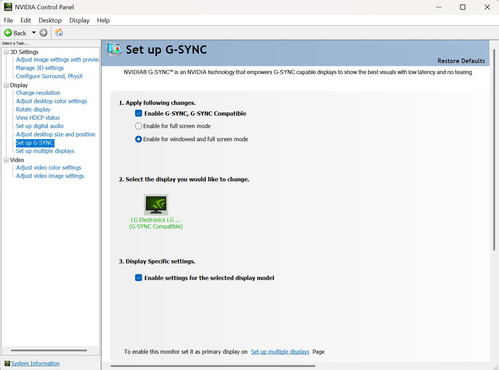
Task: Open Set up multiple displays in the tree
Action: [x=45, y=151]
